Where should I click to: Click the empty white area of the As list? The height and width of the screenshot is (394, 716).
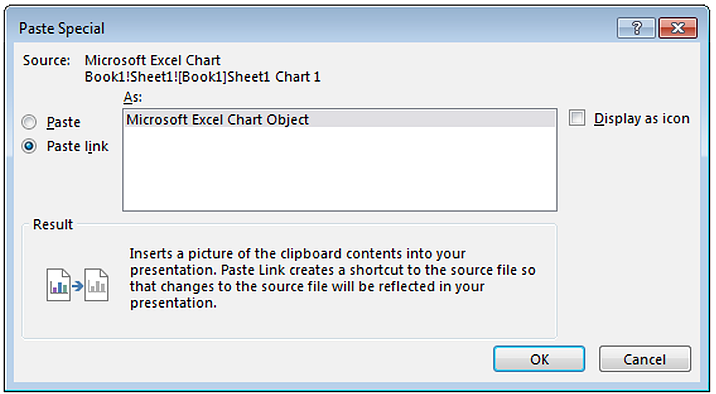[340, 169]
